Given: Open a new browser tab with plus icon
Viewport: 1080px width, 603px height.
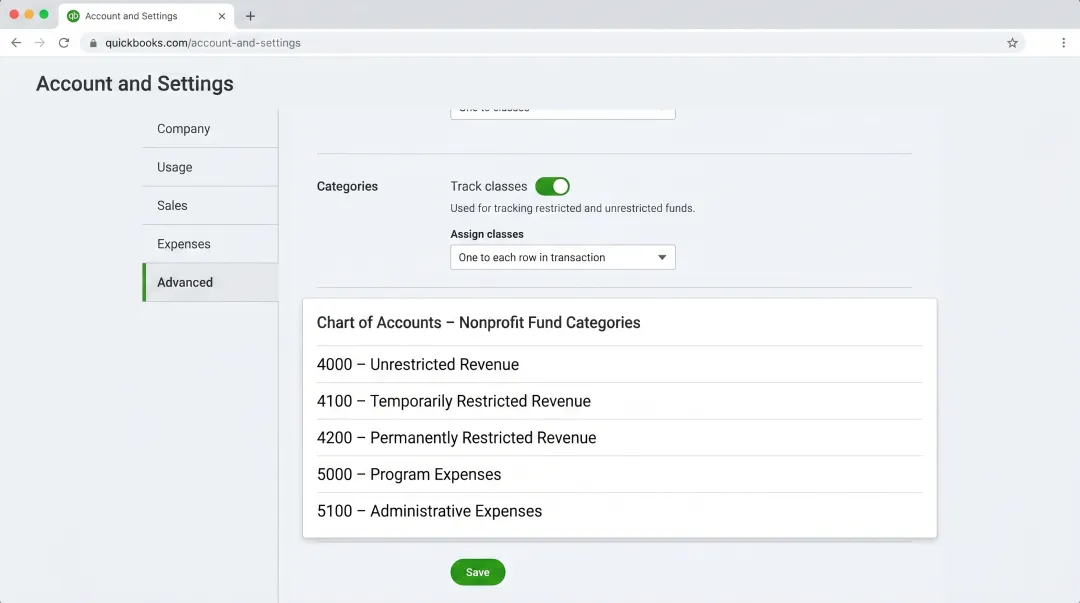Looking at the screenshot, I should tap(250, 15).
